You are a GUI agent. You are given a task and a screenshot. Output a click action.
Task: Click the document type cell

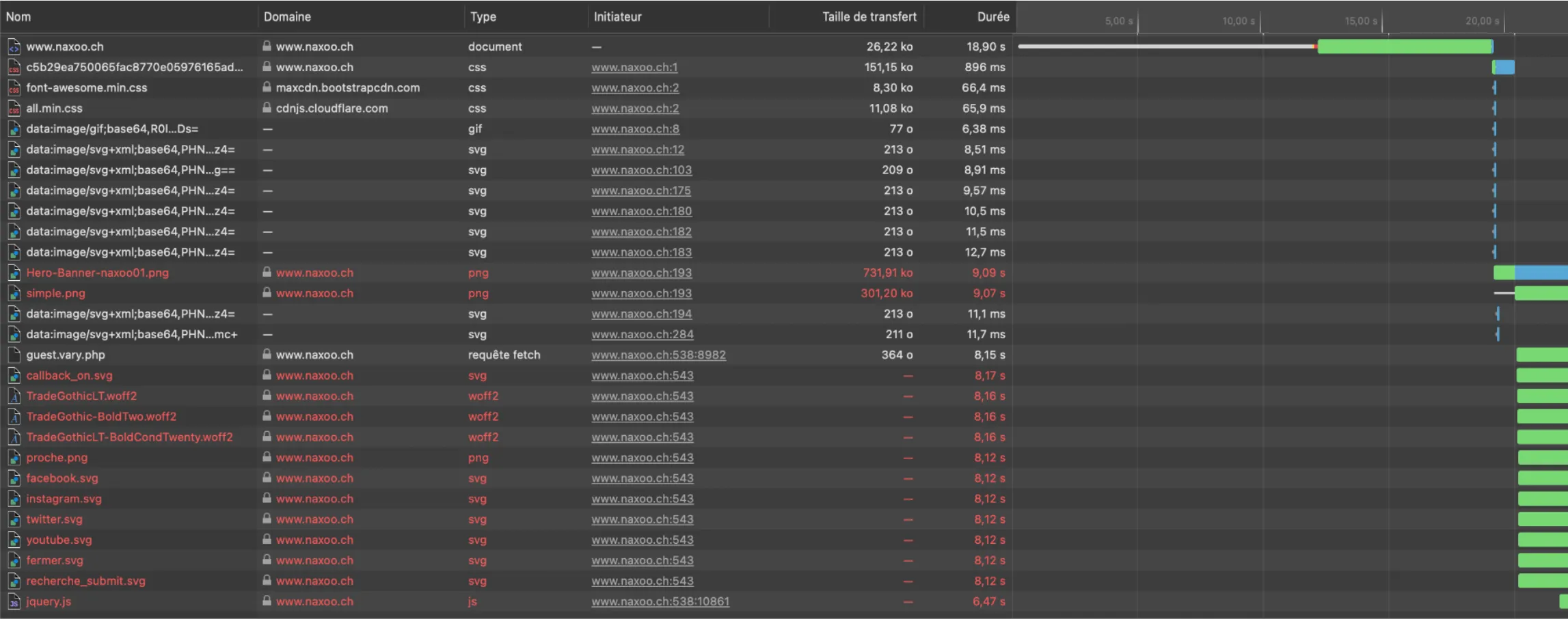tap(495, 47)
